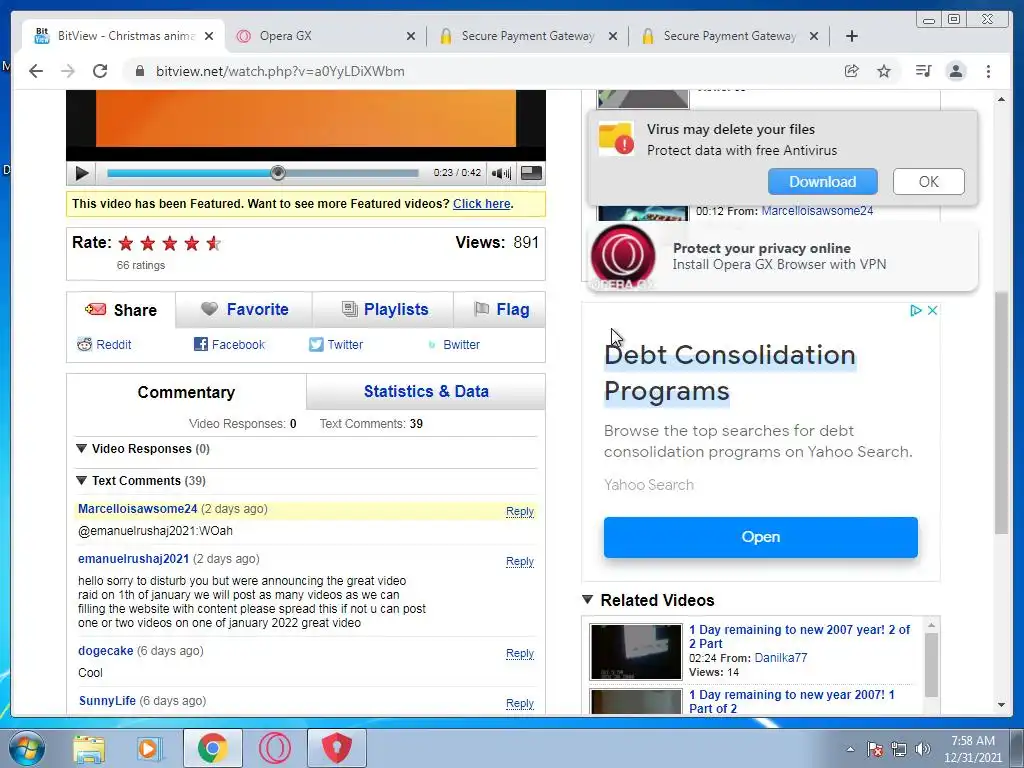Click the system tray volume icon
This screenshot has height=768, width=1024.
922,749
